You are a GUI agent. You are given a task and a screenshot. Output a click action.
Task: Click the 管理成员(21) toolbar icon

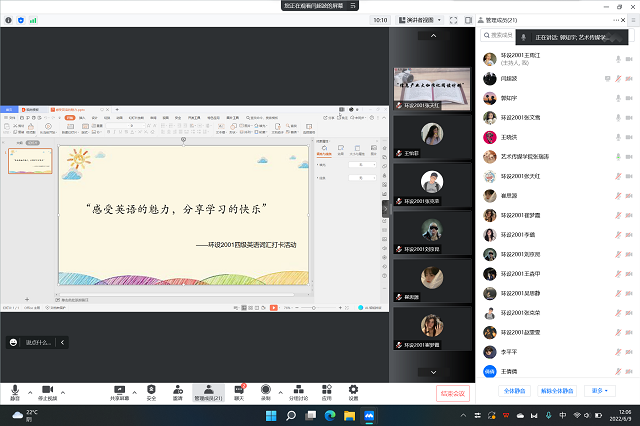pyautogui.click(x=209, y=393)
